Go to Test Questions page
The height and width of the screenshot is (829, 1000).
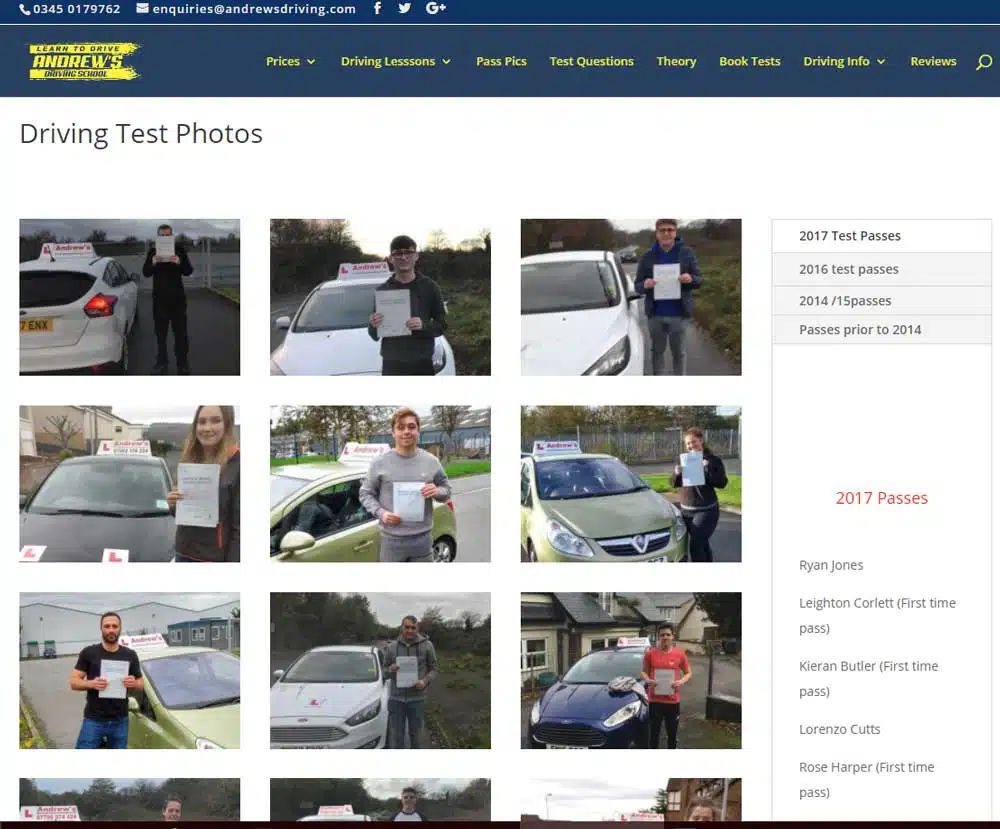tap(591, 62)
